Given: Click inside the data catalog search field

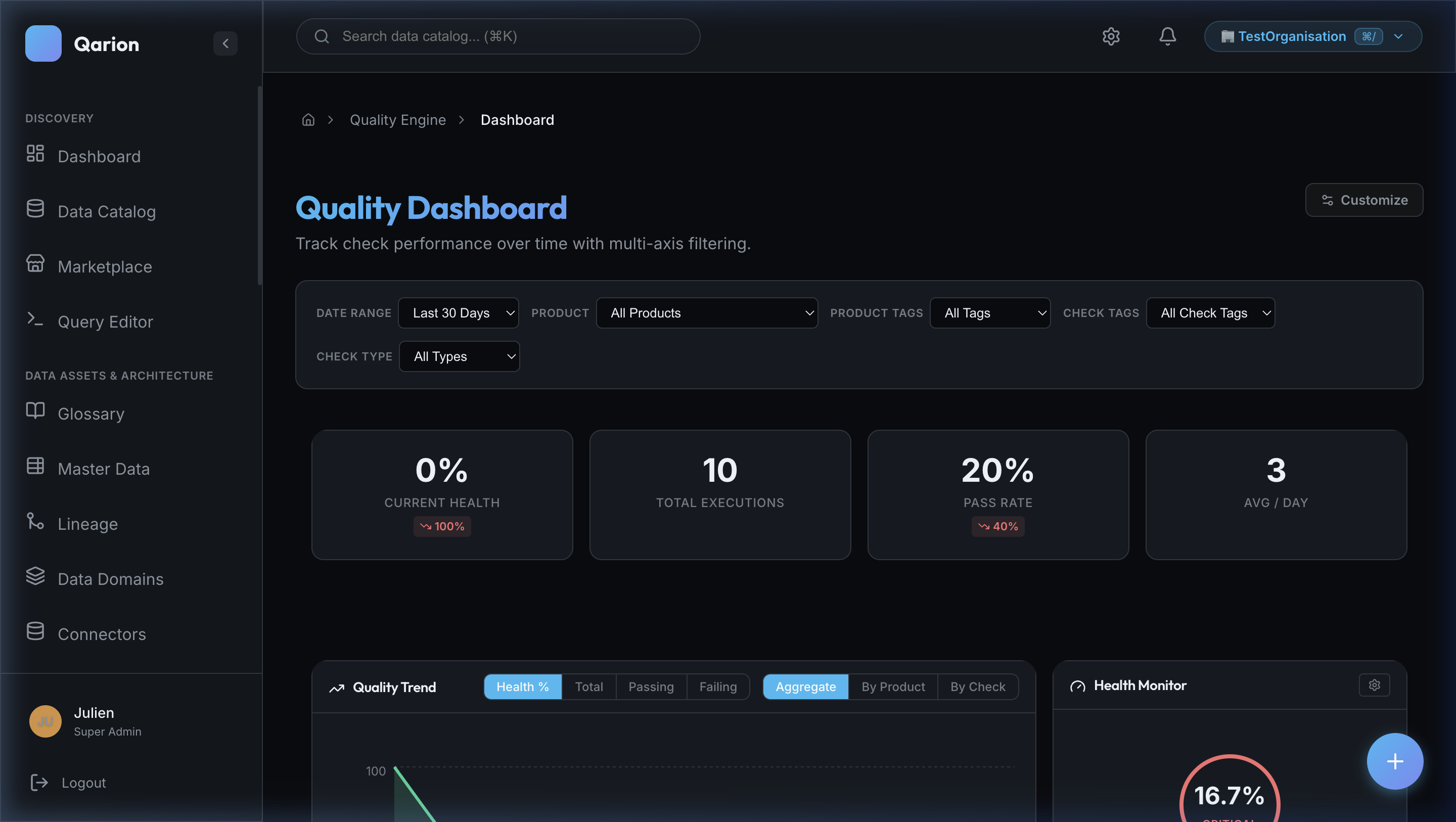Looking at the screenshot, I should 497,36.
